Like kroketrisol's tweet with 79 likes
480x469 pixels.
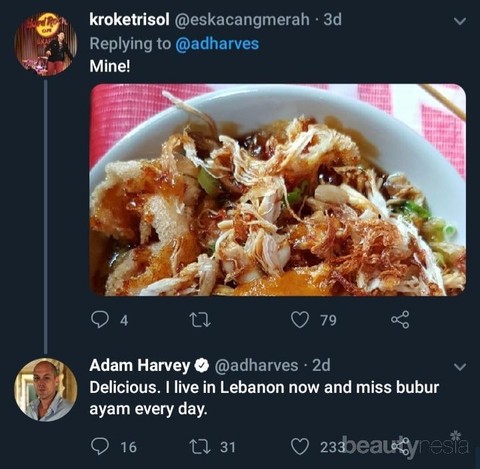(300, 320)
